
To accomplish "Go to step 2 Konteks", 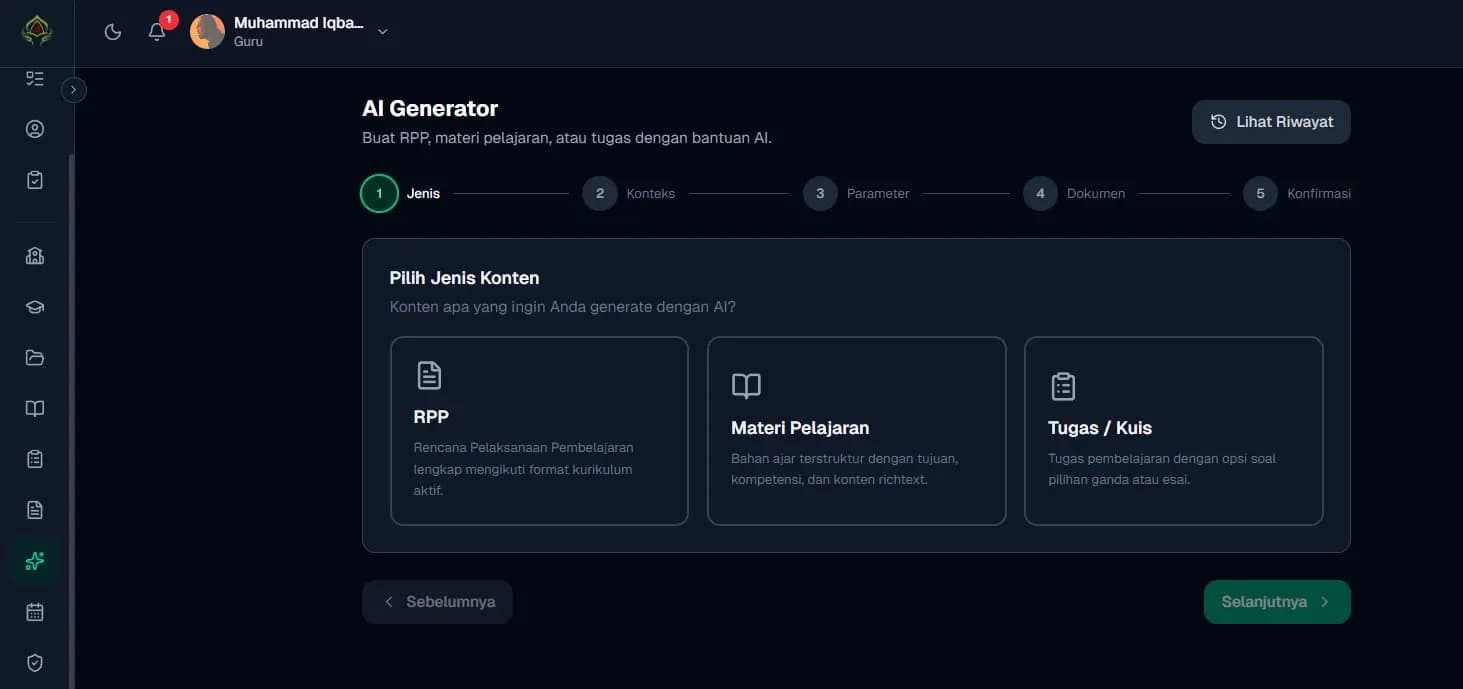I will [629, 194].
